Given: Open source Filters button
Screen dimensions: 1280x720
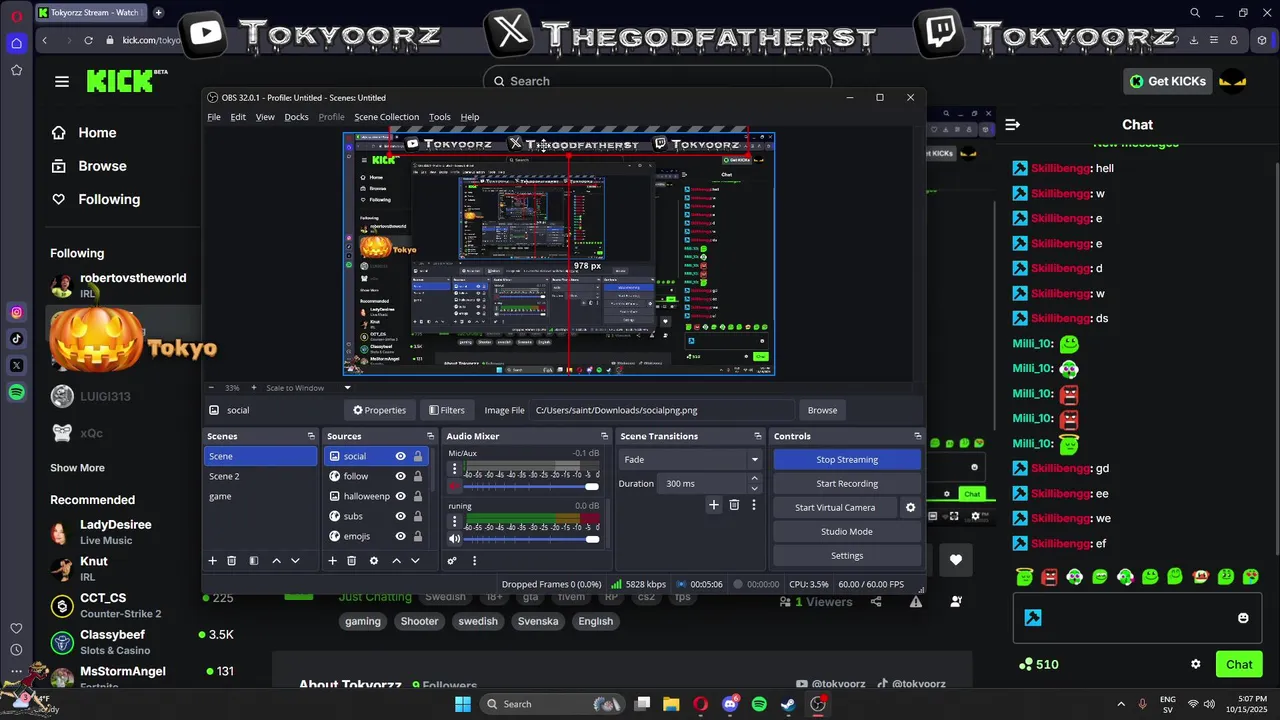Looking at the screenshot, I should tap(447, 410).
